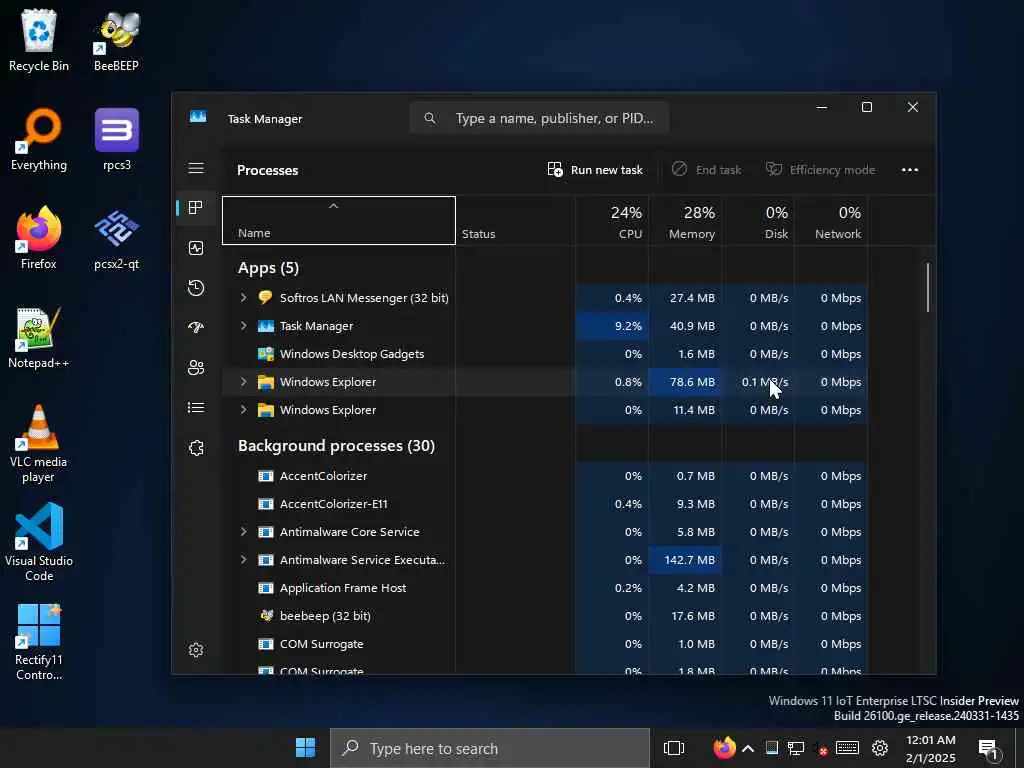This screenshot has height=768, width=1024.
Task: Open the Performance page icon
Action: pyautogui.click(x=196, y=248)
